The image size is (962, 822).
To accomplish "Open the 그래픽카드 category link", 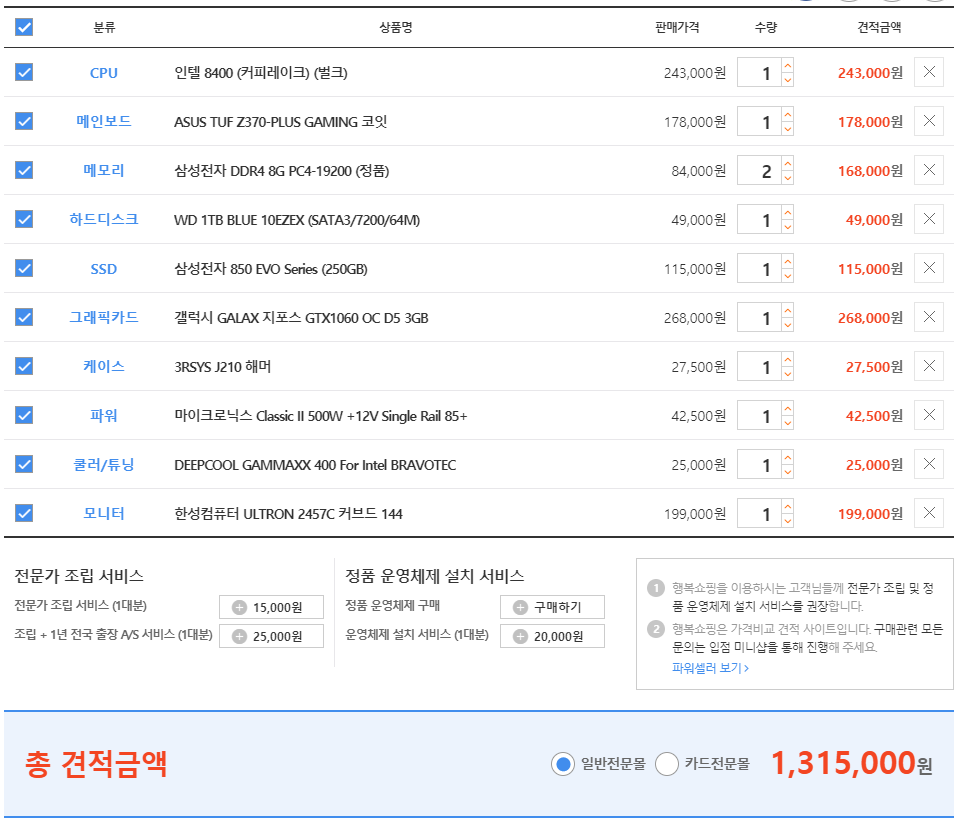I will pos(104,318).
